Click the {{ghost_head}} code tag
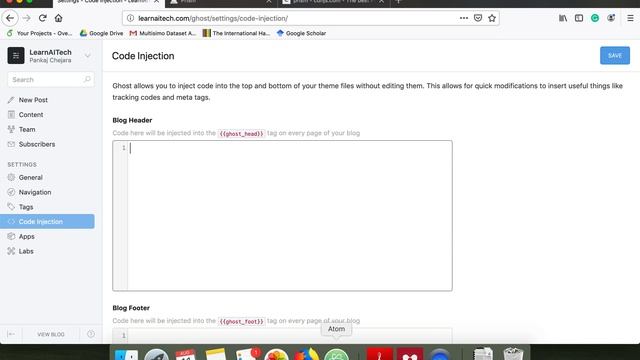Viewport: 640px width, 360px height. (241, 133)
